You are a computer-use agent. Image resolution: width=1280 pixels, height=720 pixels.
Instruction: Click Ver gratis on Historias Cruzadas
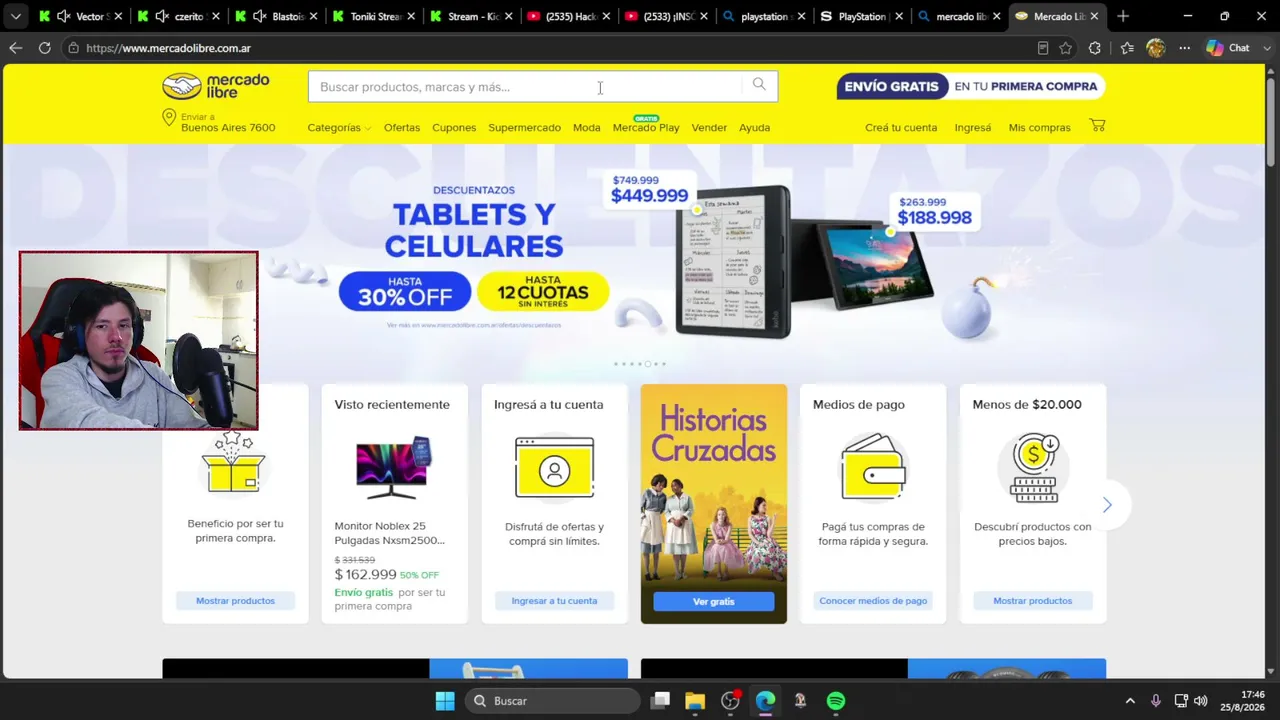click(x=714, y=601)
